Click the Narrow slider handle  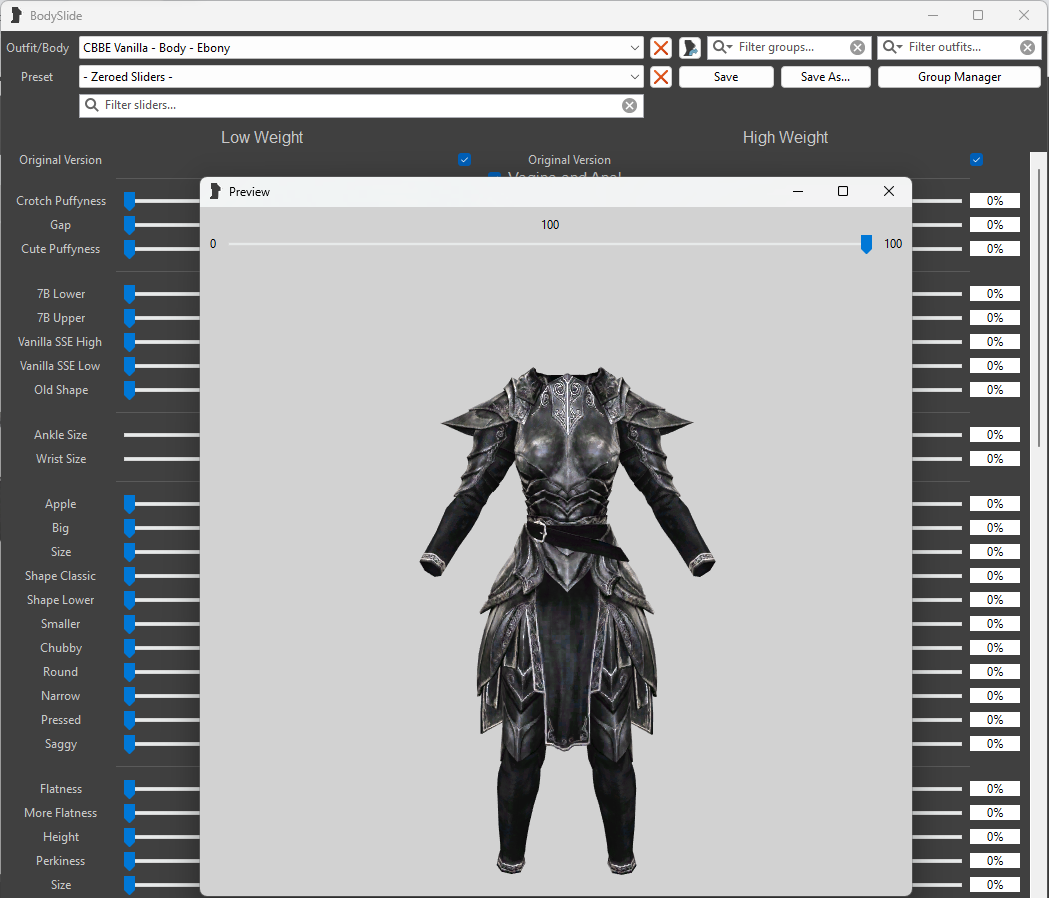(130, 696)
